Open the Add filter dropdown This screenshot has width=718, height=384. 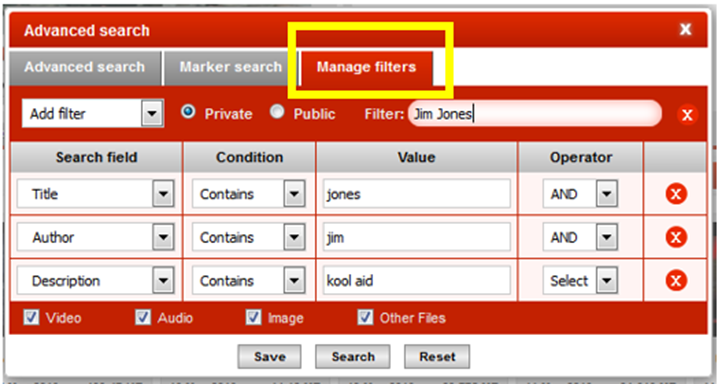pos(93,114)
